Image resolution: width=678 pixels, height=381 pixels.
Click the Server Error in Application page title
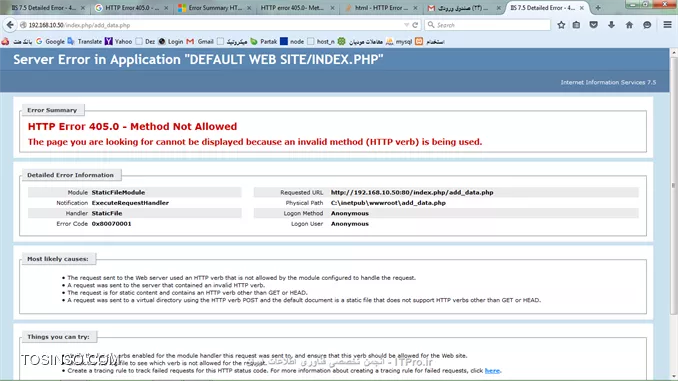coord(198,59)
